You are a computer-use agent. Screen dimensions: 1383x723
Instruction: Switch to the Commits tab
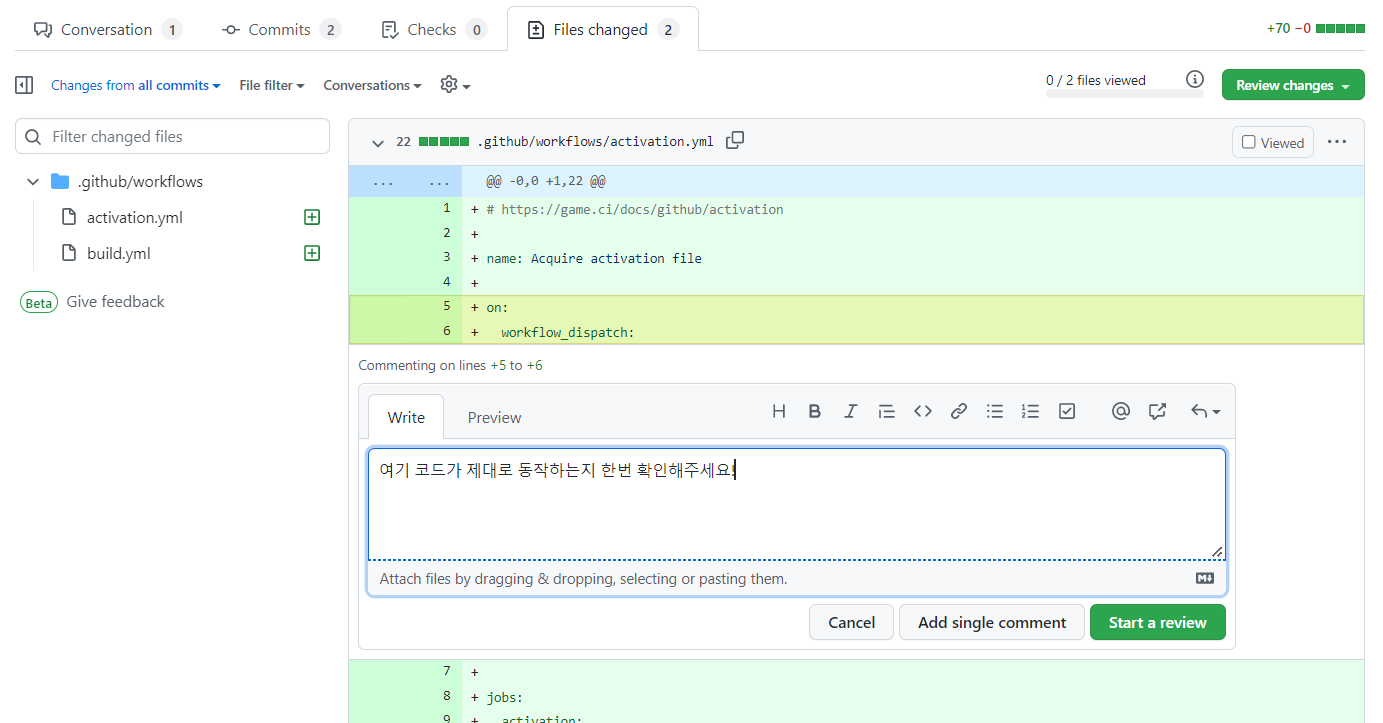click(x=281, y=29)
